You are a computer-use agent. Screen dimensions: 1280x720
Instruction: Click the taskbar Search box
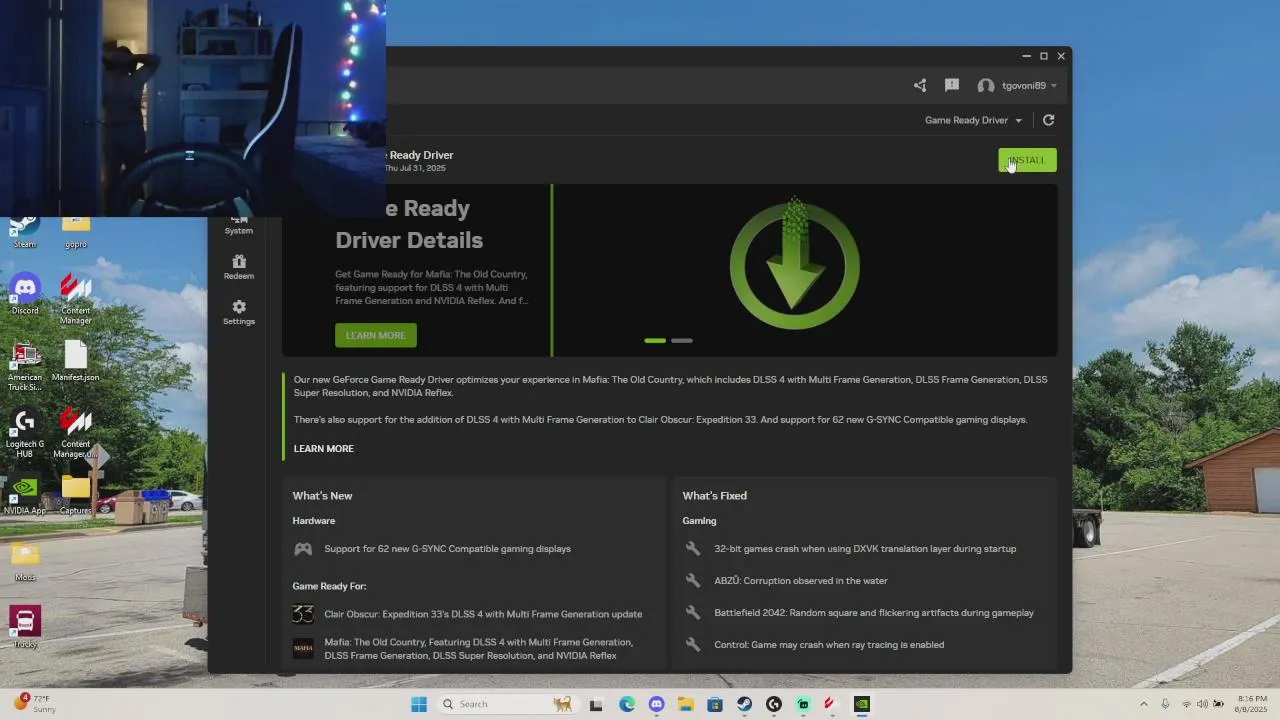[508, 704]
